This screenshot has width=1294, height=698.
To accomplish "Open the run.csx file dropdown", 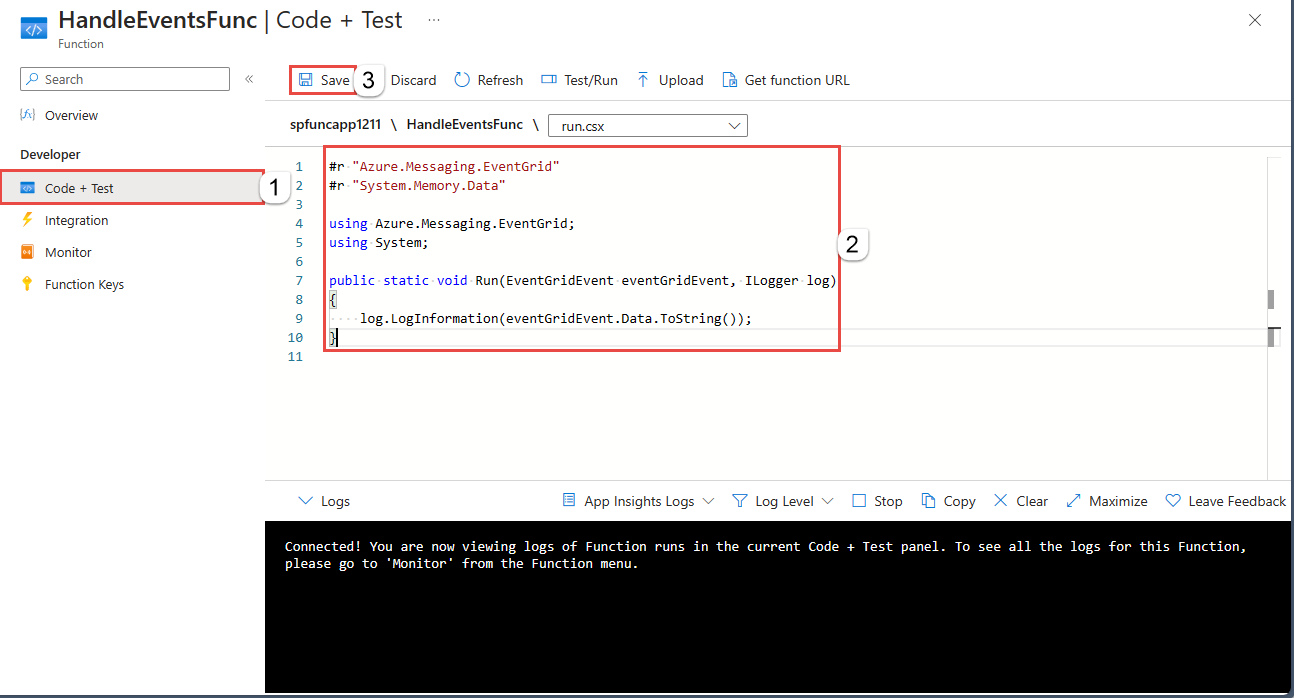I will coord(648,126).
